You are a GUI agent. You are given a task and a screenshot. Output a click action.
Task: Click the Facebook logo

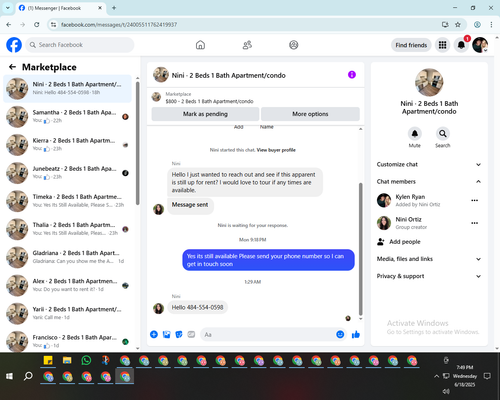pyautogui.click(x=14, y=45)
